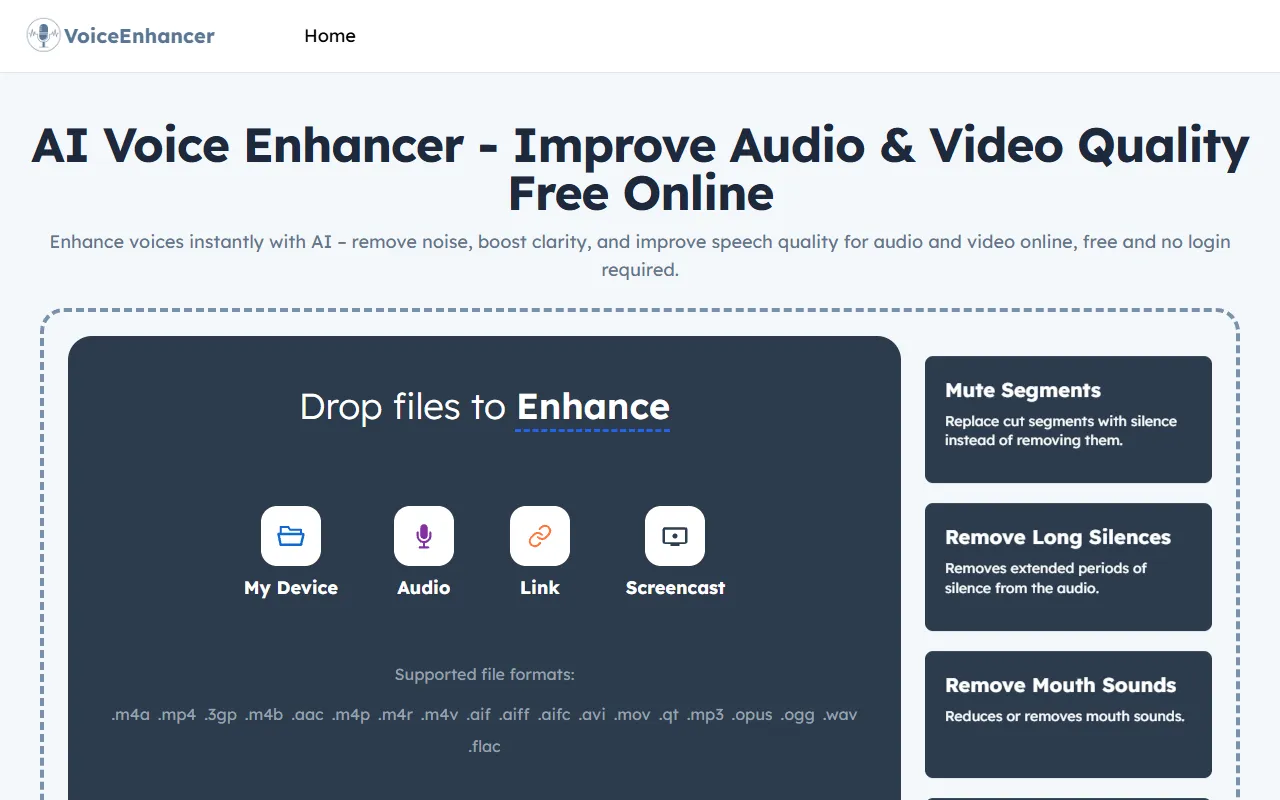Enable the Remove Long Silences option
This screenshot has width=1280, height=800.
[1068, 566]
